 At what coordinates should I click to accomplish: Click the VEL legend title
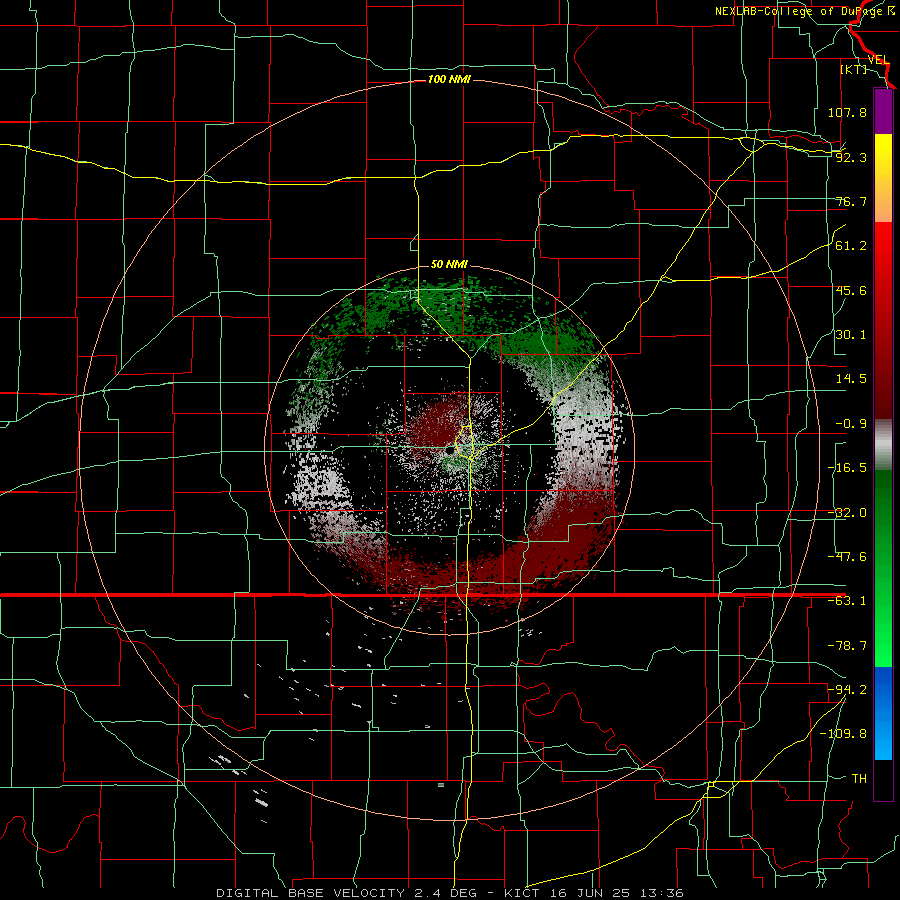click(x=878, y=60)
